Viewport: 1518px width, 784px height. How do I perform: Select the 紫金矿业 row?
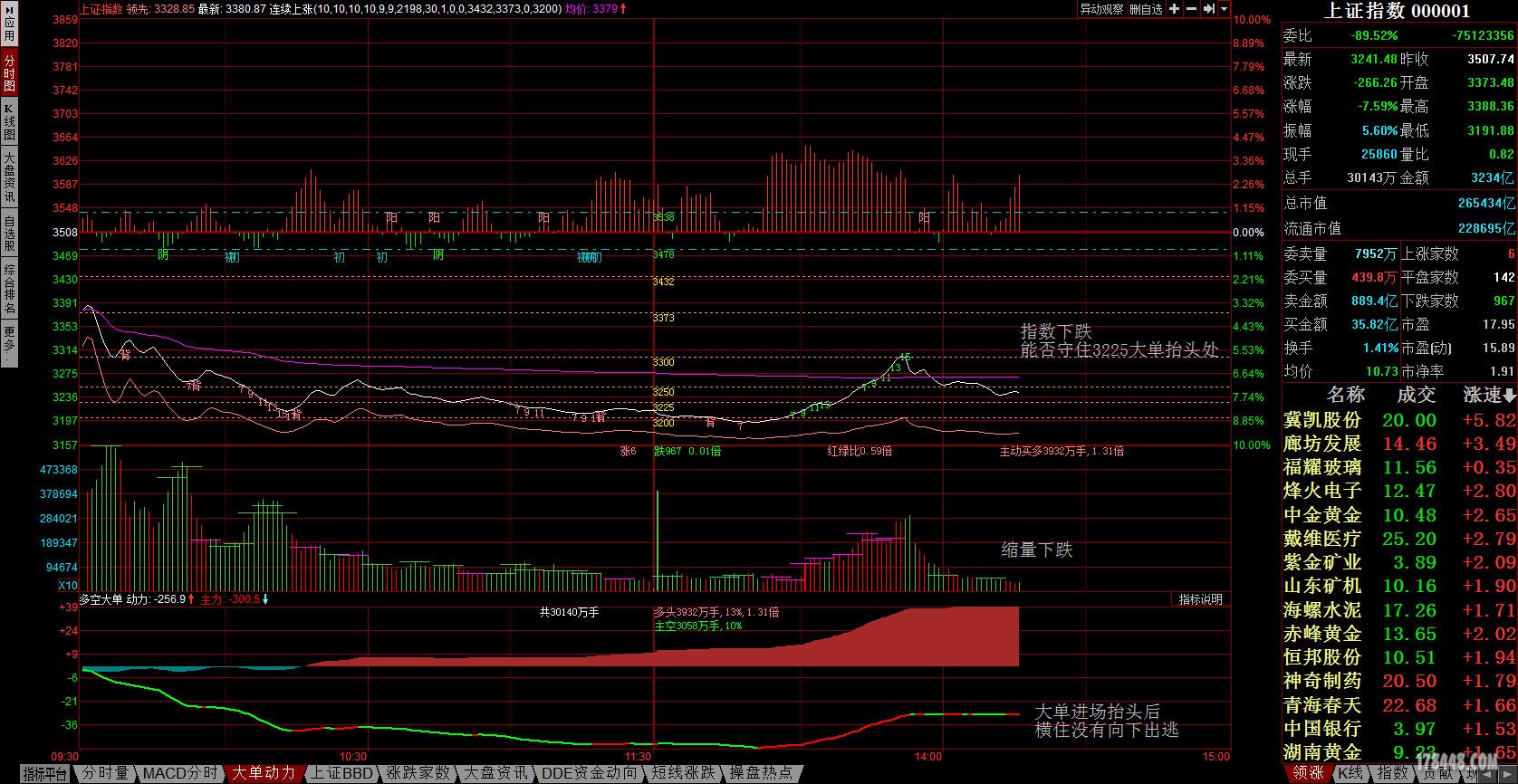(1399, 562)
